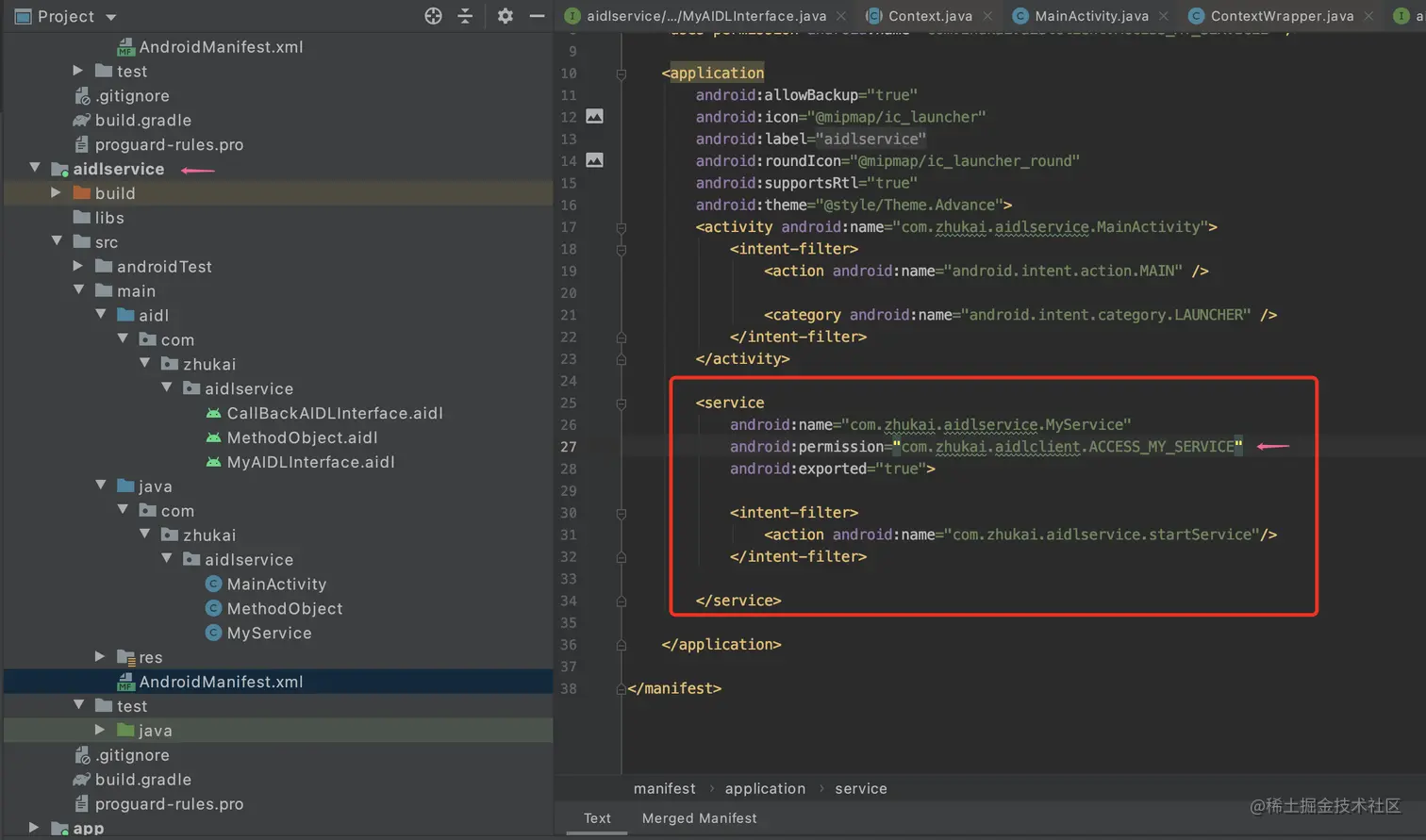The width and height of the screenshot is (1426, 840).
Task: Toggle fold marker at line 34 closing service
Action: pos(622,601)
